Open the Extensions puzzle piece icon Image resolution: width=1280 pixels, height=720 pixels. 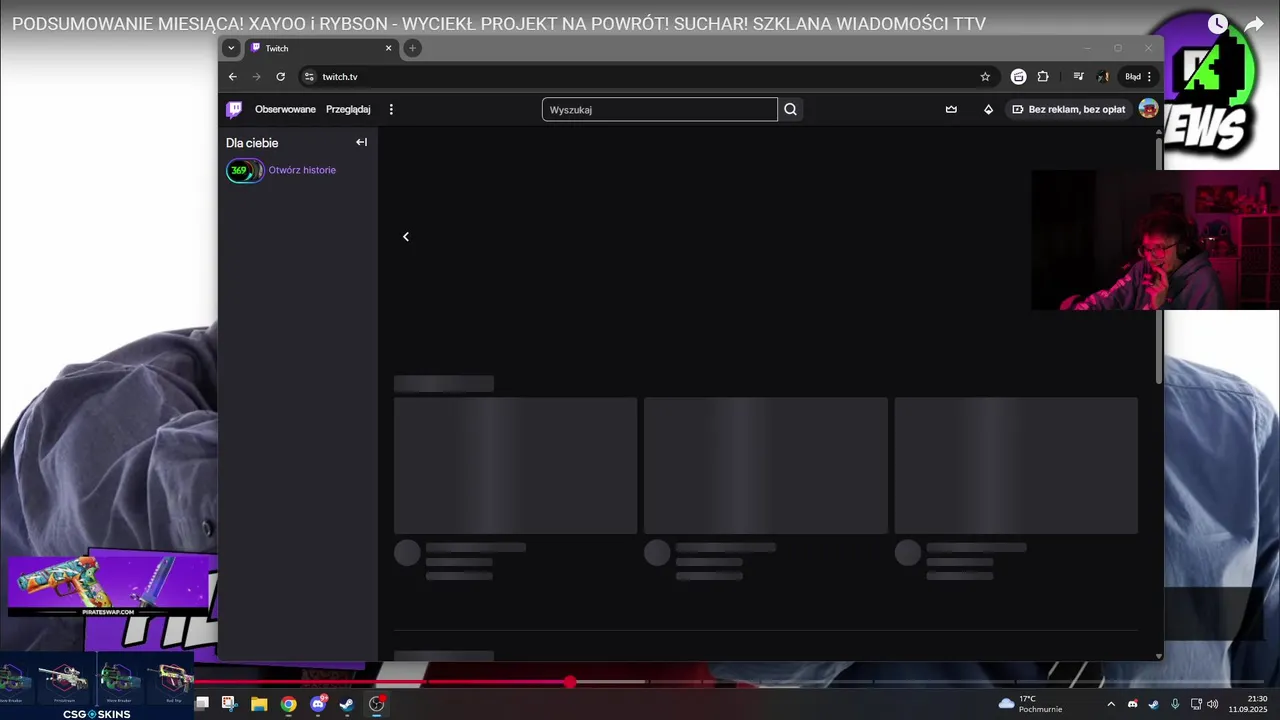coord(1043,76)
